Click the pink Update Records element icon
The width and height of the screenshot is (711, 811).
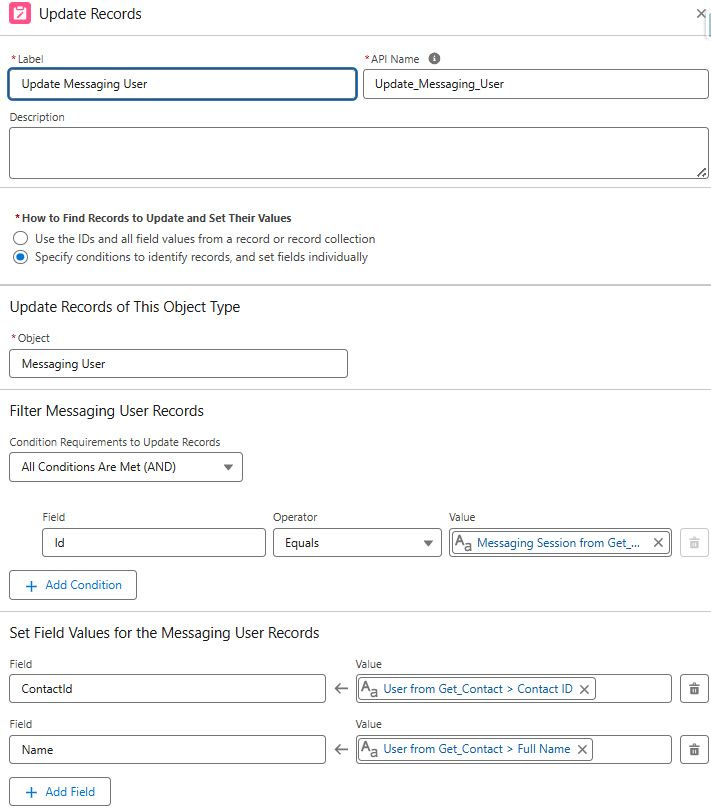[x=19, y=14]
